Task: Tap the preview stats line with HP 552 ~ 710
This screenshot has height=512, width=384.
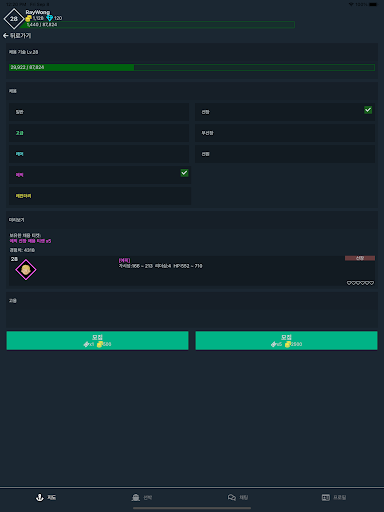Action: point(161,266)
